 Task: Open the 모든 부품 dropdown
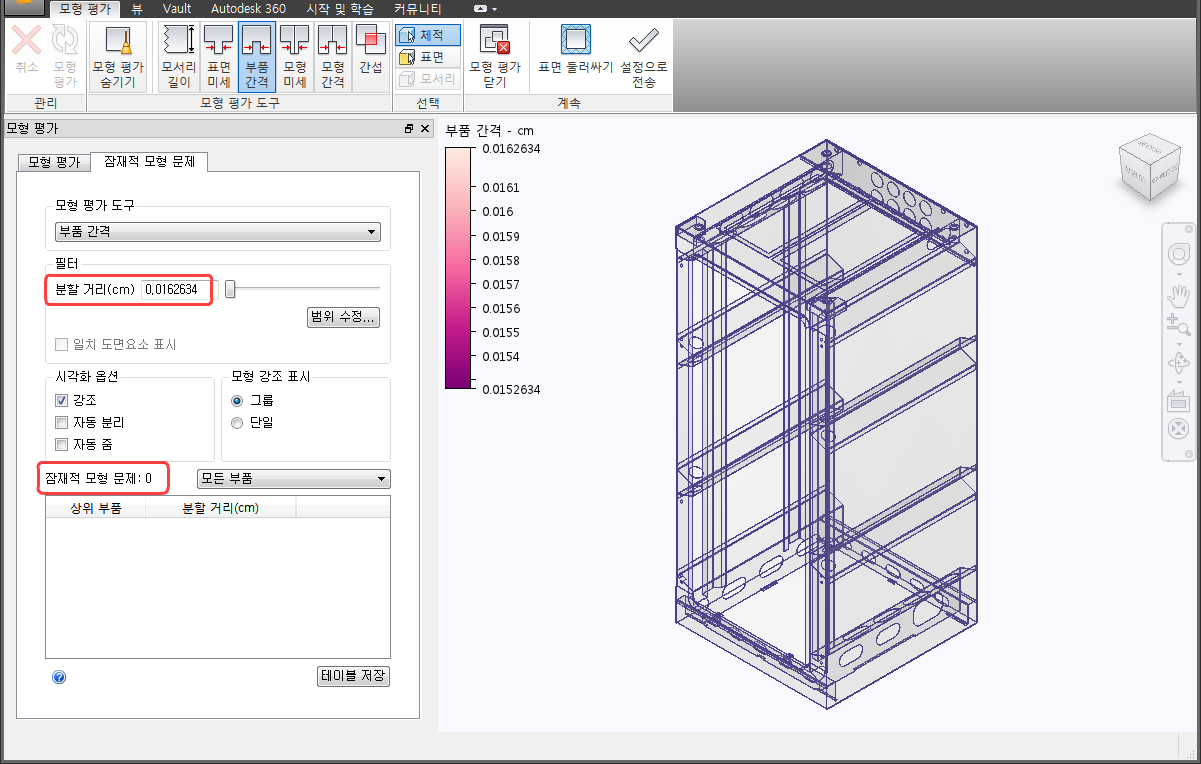tap(294, 479)
